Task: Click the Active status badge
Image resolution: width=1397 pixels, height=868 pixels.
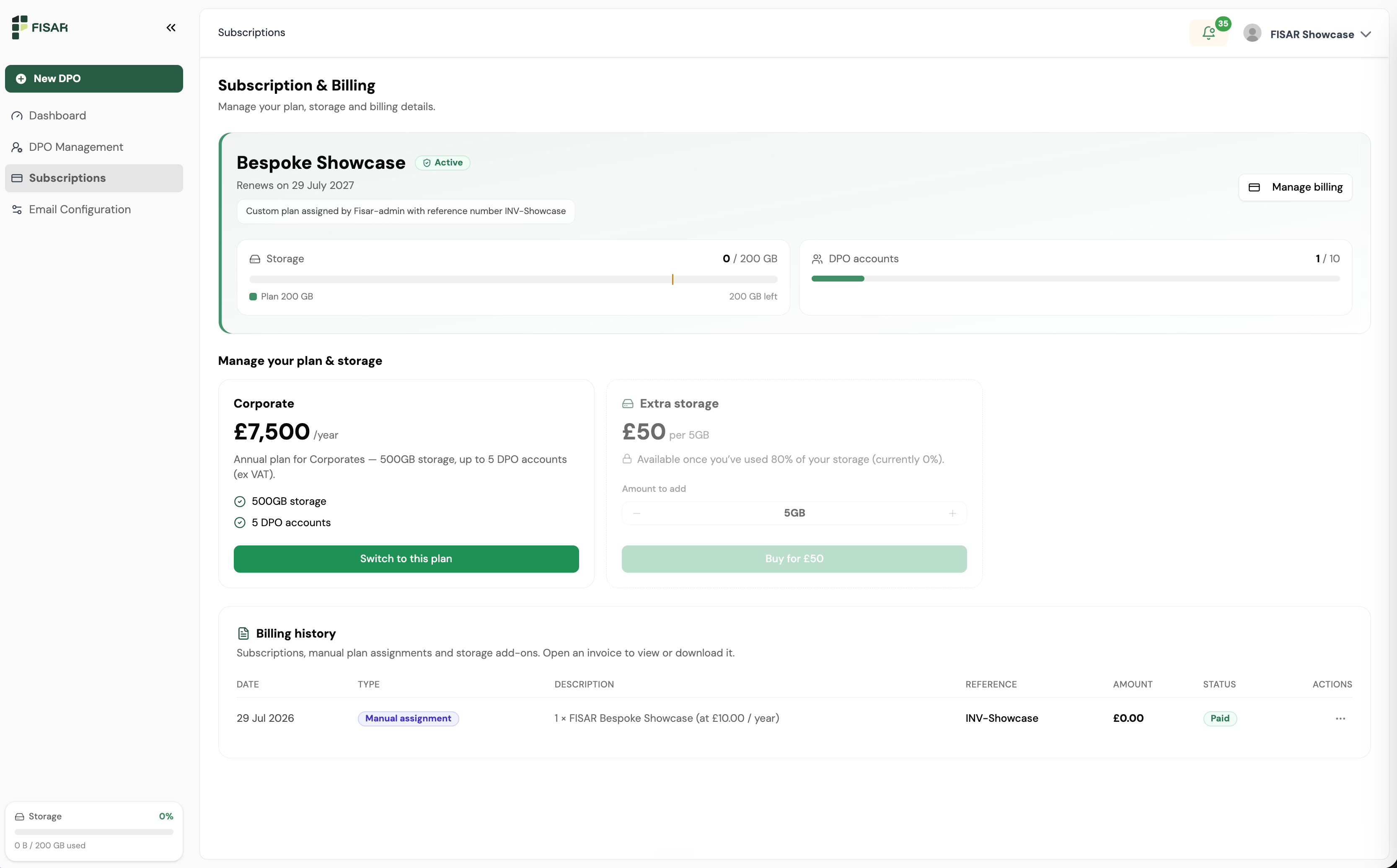Action: 443,163
